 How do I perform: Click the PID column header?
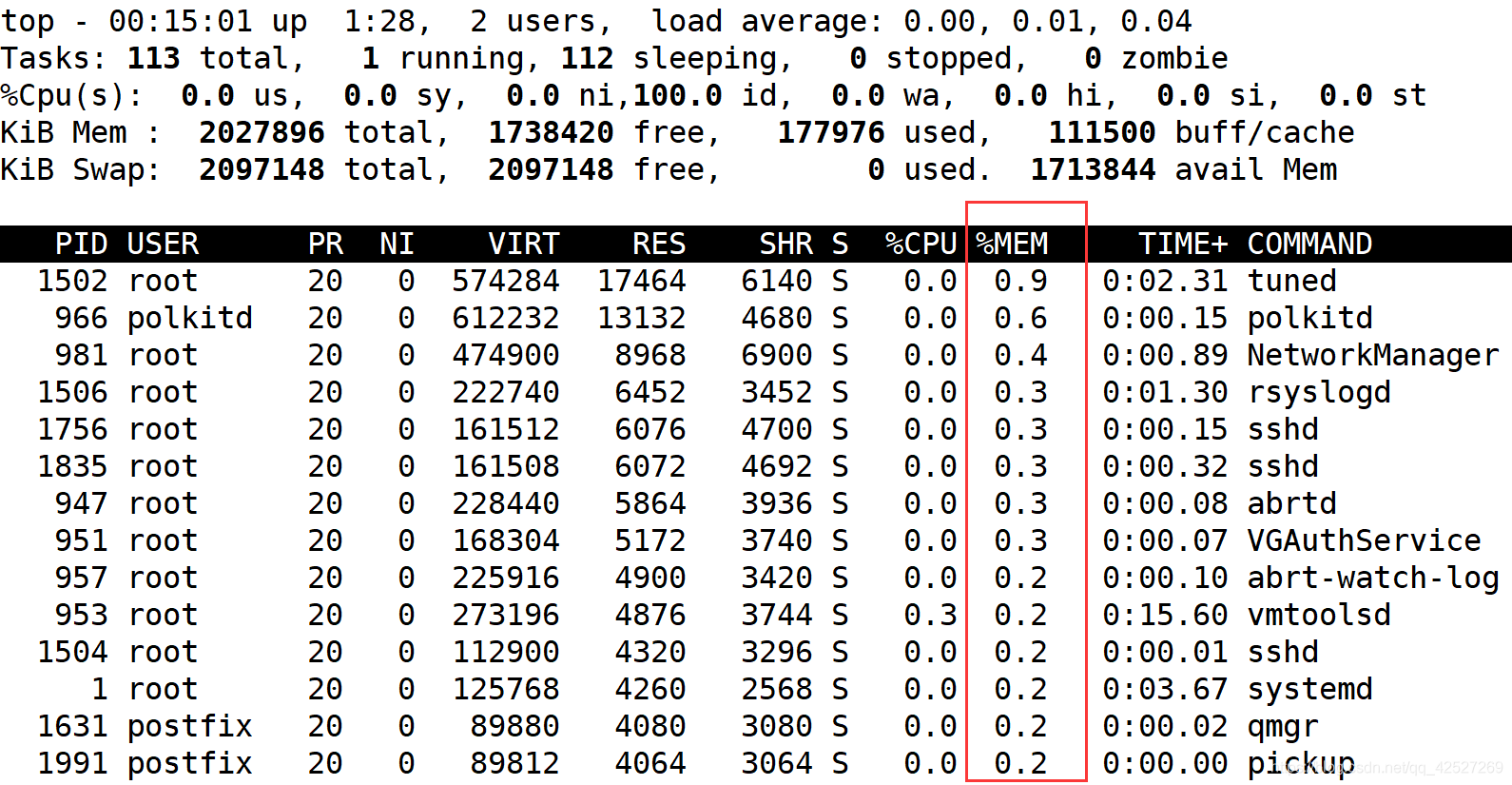coord(81,245)
